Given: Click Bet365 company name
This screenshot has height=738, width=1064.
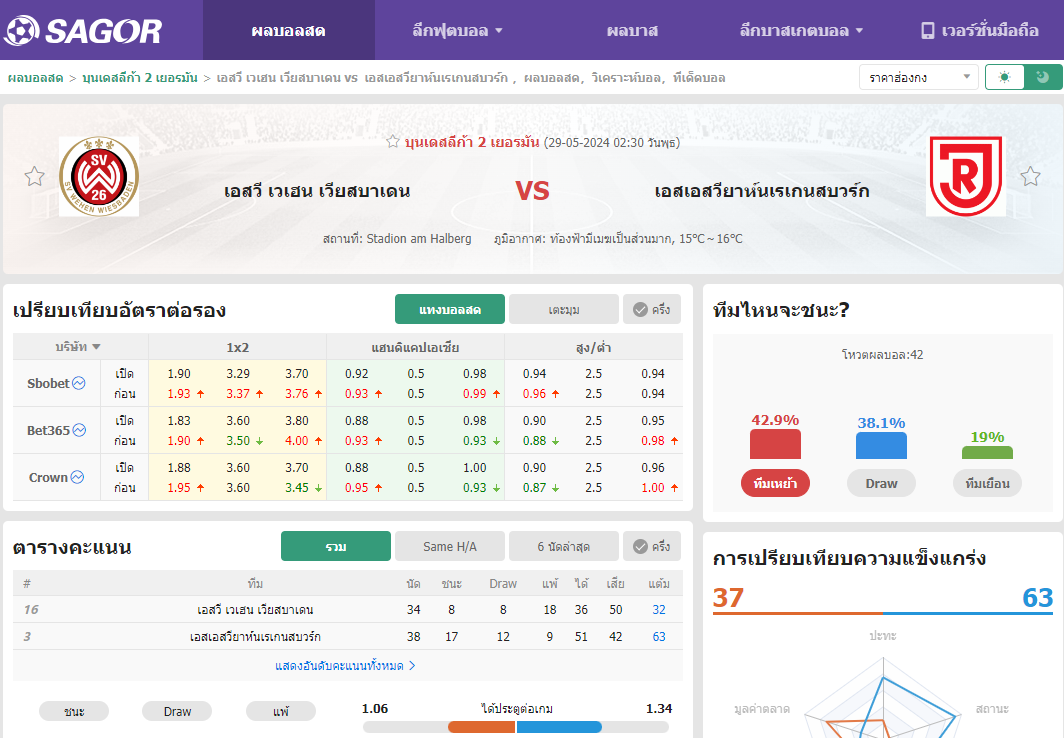Looking at the screenshot, I should tap(48, 430).
